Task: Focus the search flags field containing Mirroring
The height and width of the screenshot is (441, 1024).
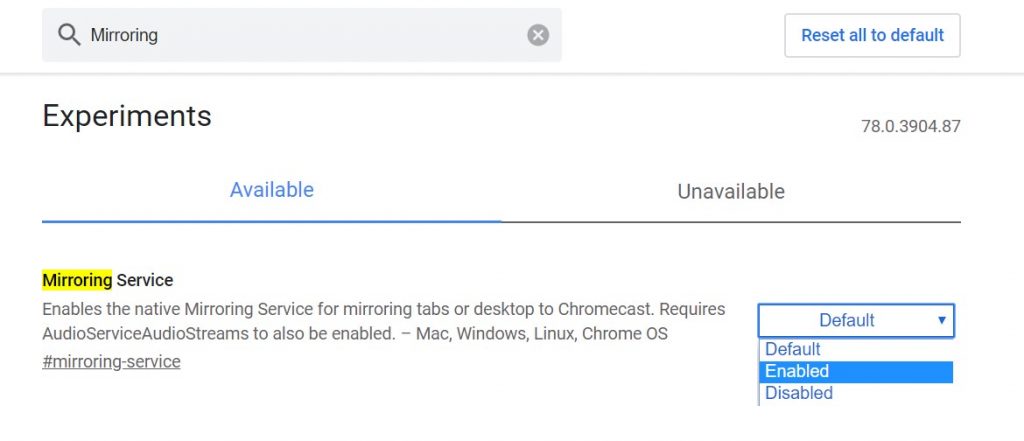Action: tap(302, 35)
